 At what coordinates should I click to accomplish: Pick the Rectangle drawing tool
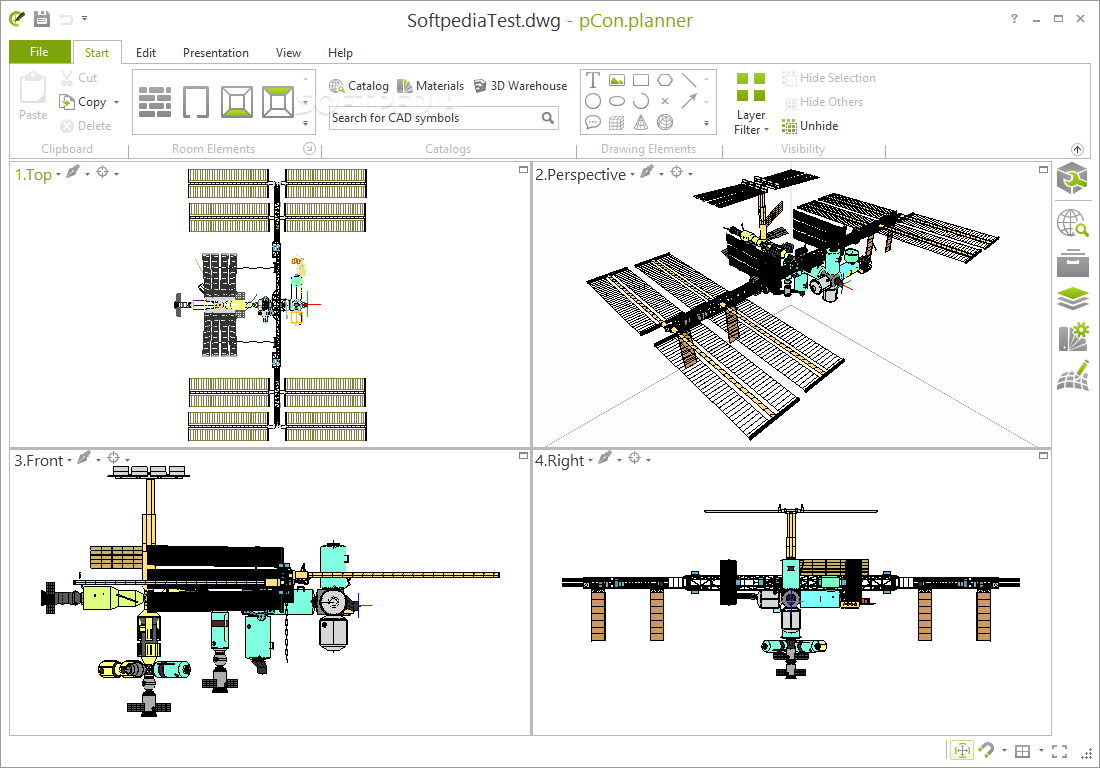coord(640,80)
